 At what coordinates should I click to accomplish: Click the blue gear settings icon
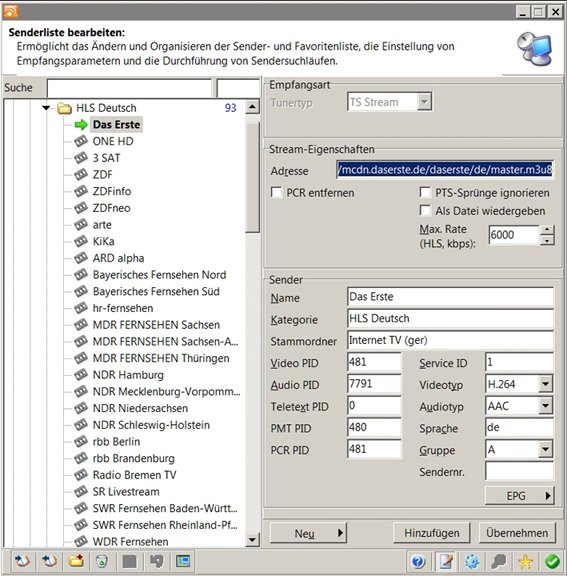click(x=472, y=561)
